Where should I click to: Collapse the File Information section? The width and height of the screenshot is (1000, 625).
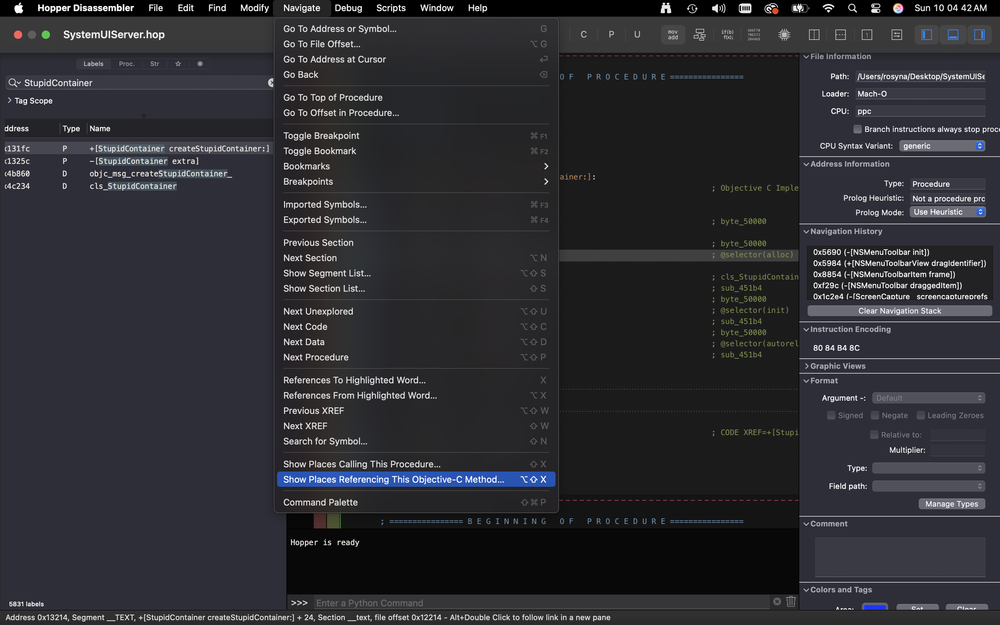pos(806,57)
